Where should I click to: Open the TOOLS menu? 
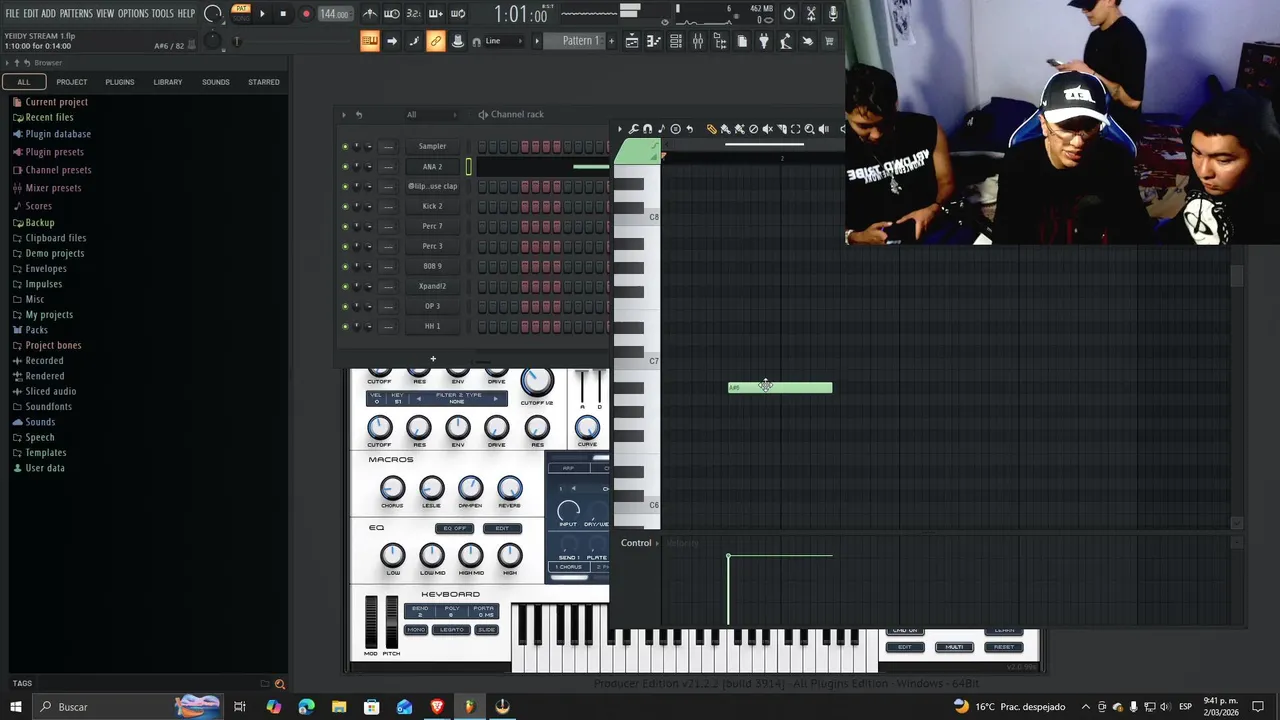click(x=163, y=14)
